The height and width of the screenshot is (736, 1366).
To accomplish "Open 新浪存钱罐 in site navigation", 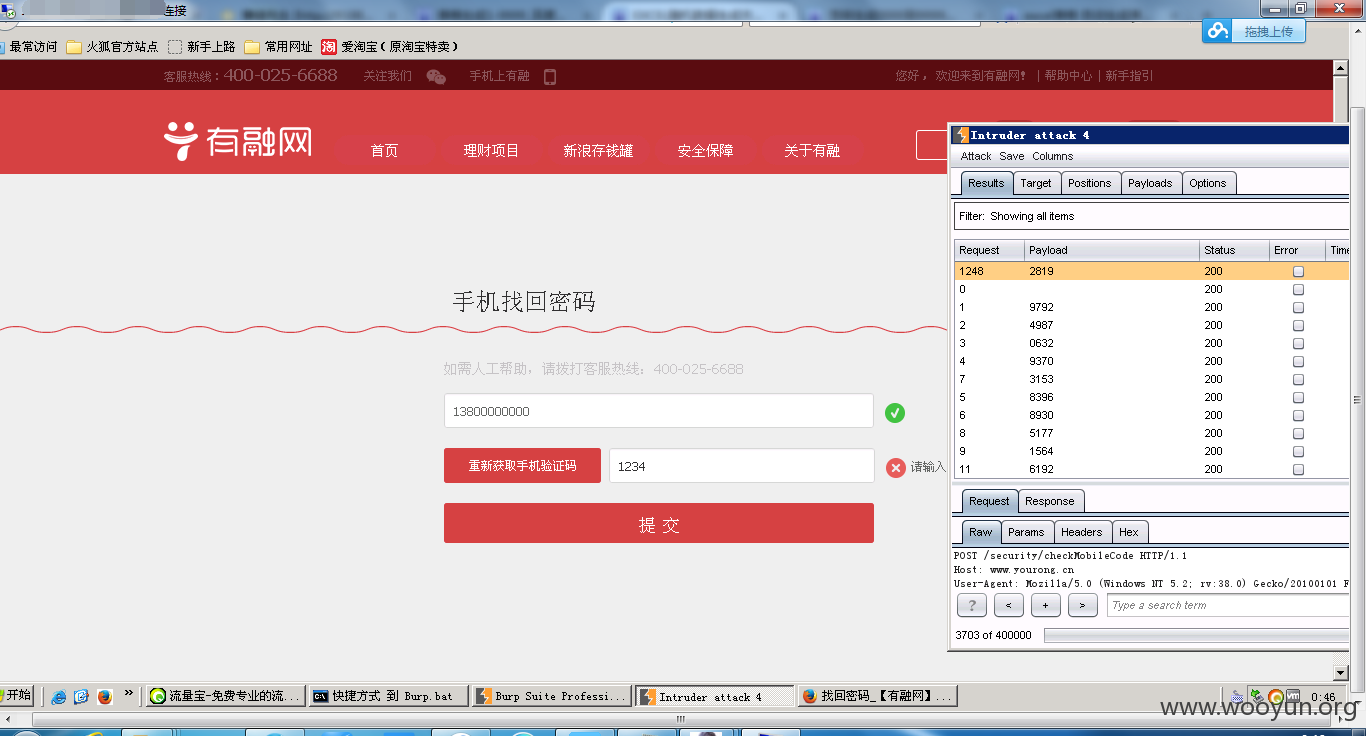I will (x=598, y=151).
